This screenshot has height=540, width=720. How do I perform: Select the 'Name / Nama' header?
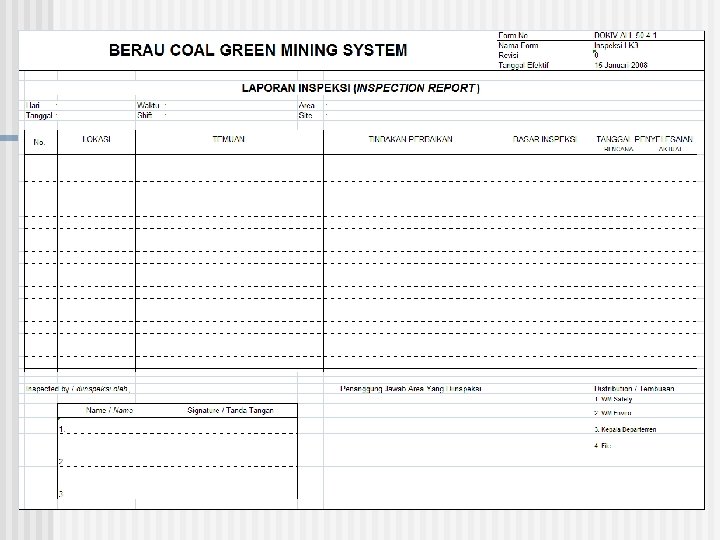coord(109,411)
